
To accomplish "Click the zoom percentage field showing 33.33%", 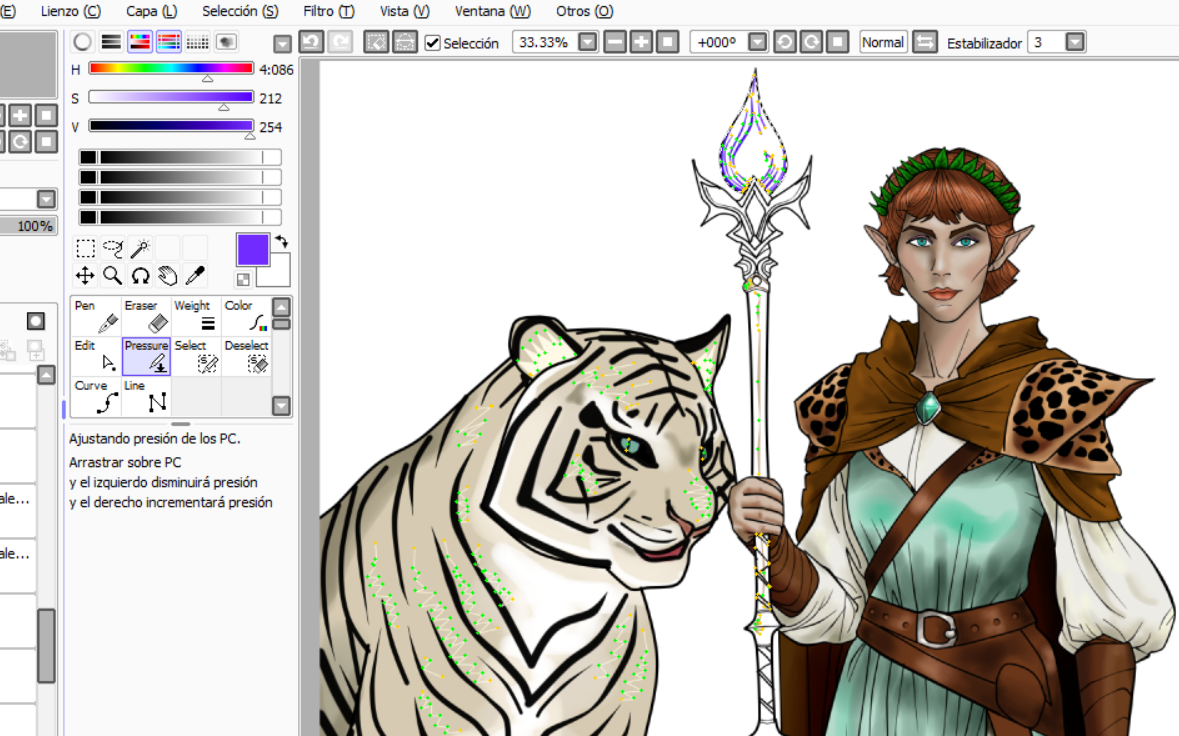I will [x=544, y=42].
